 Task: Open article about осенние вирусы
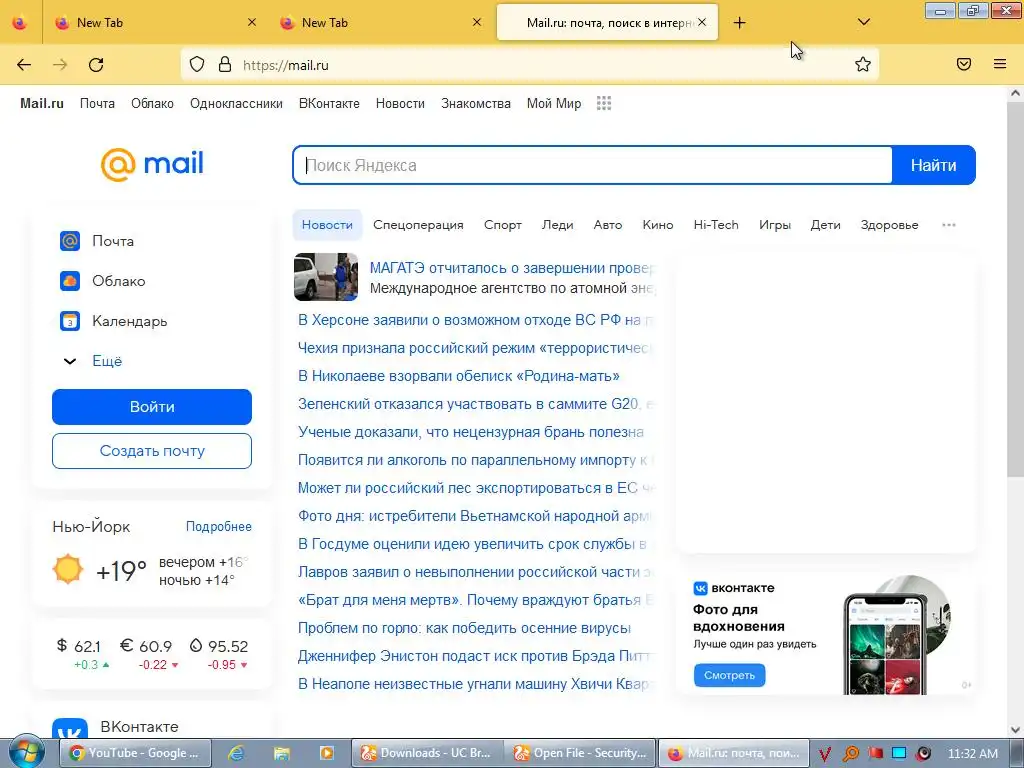[x=464, y=628]
